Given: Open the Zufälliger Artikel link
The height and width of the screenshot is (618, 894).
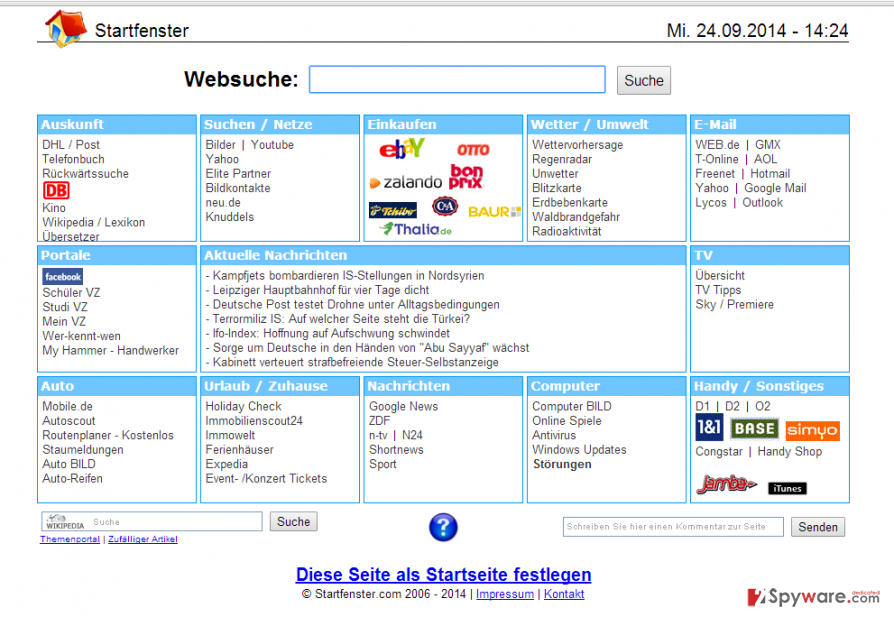Looking at the screenshot, I should coord(143,539).
